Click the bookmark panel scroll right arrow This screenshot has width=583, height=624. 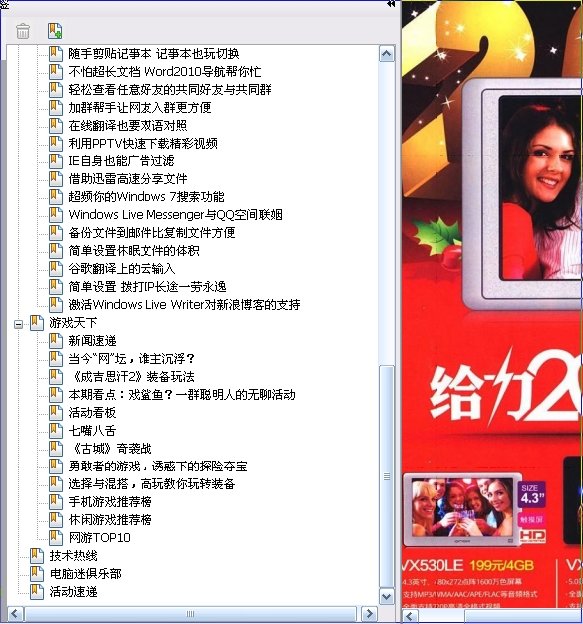(369, 614)
